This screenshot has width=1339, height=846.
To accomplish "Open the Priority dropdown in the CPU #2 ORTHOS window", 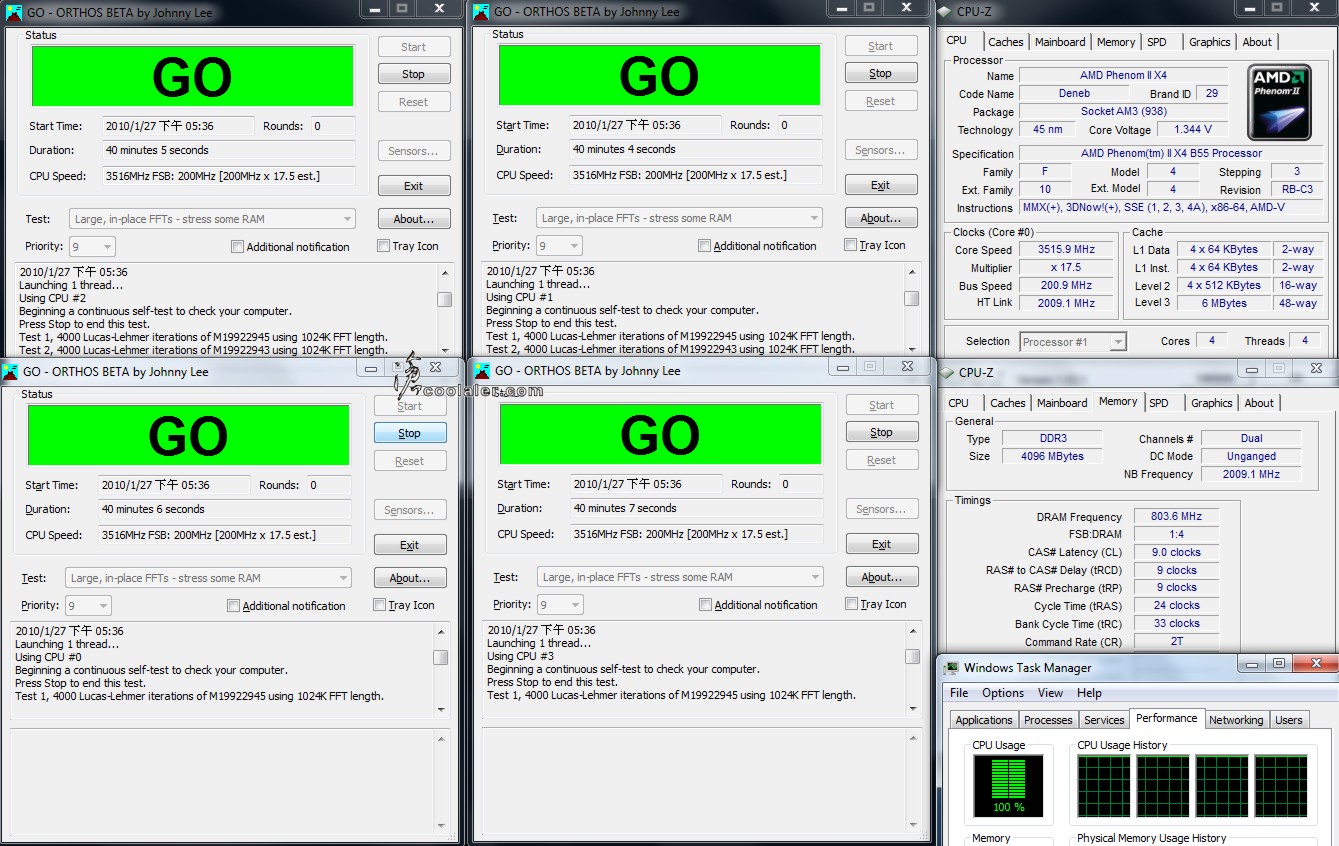I will coord(93,246).
